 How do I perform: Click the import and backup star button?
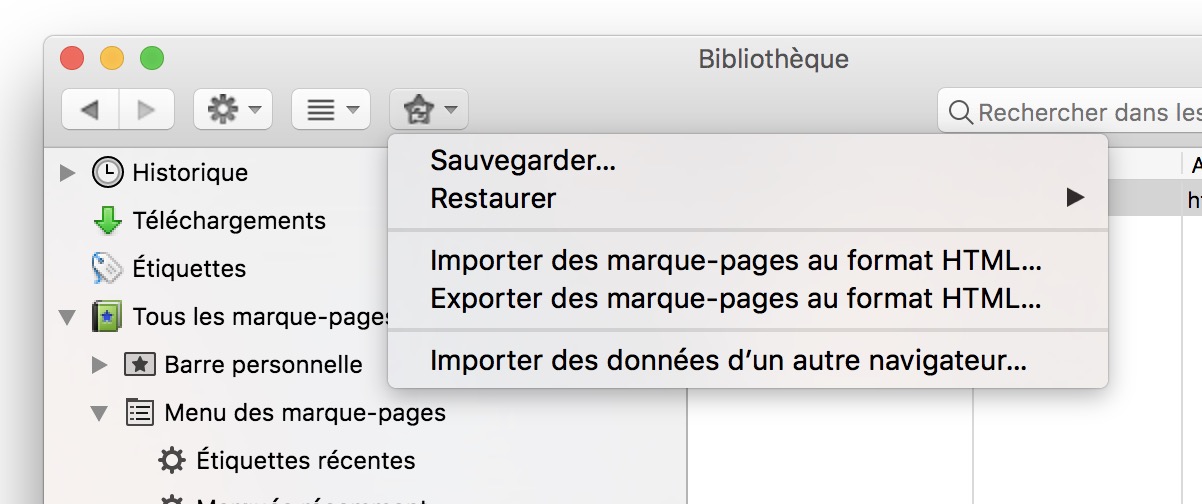point(428,110)
